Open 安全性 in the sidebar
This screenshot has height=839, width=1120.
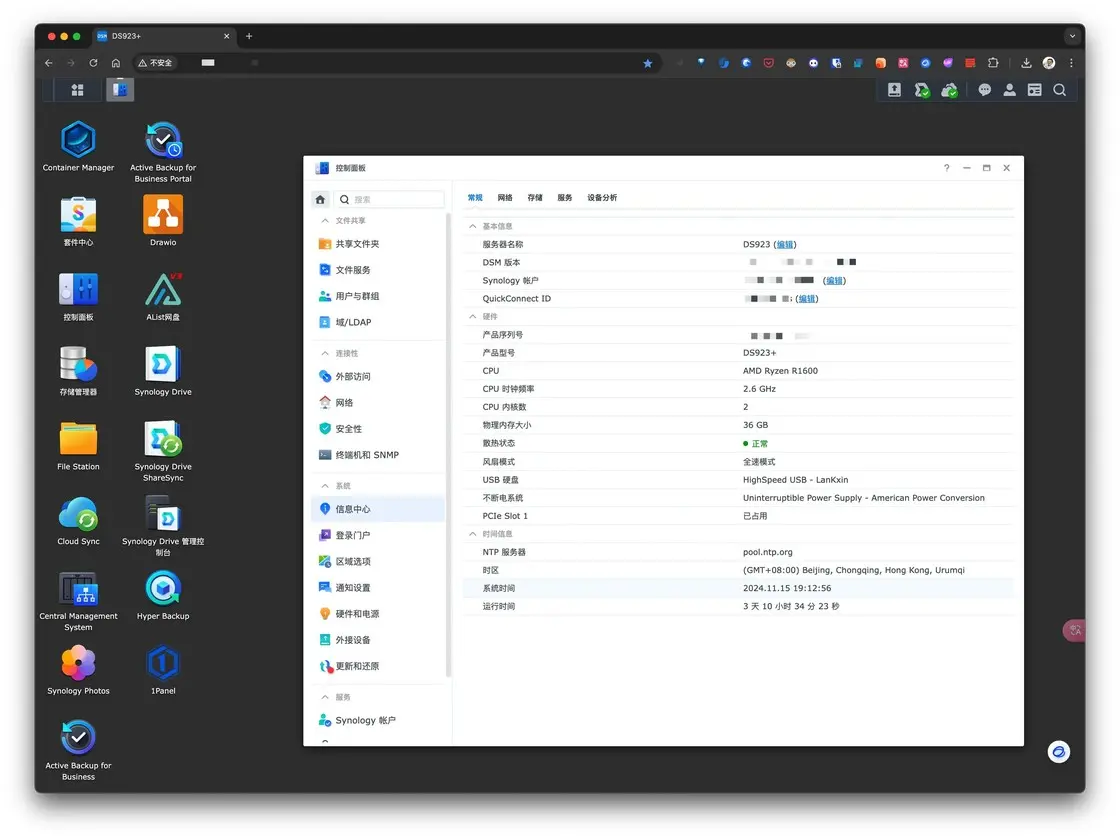(x=378, y=428)
